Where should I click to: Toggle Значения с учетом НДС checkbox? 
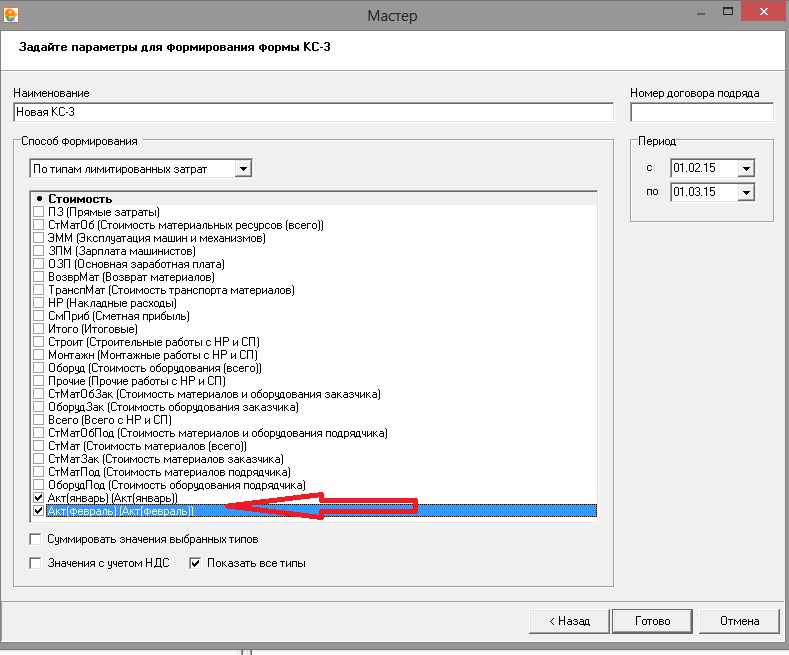point(35,563)
